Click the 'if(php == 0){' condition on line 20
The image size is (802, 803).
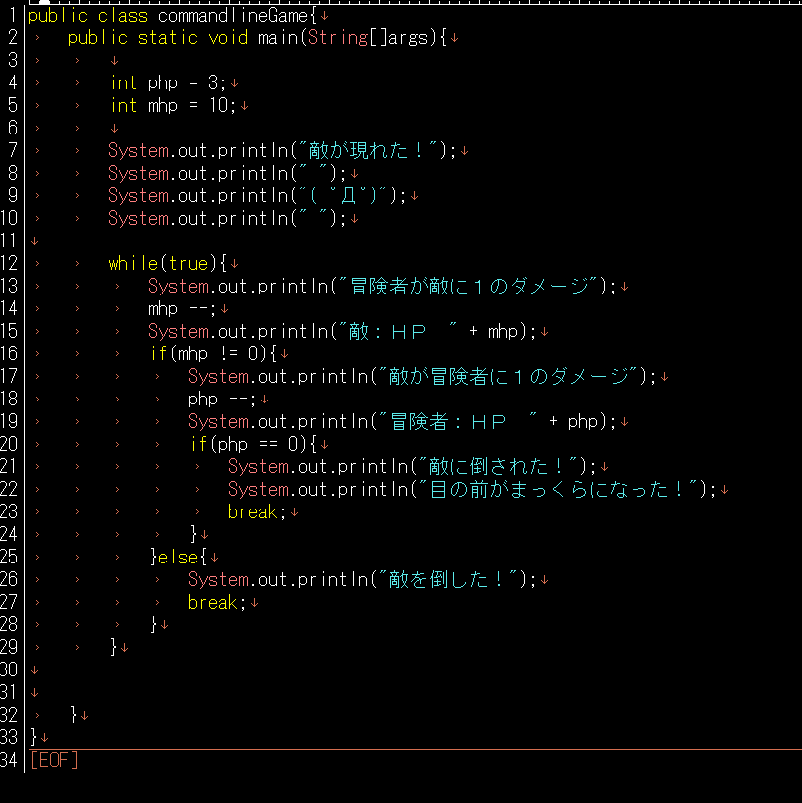point(254,444)
